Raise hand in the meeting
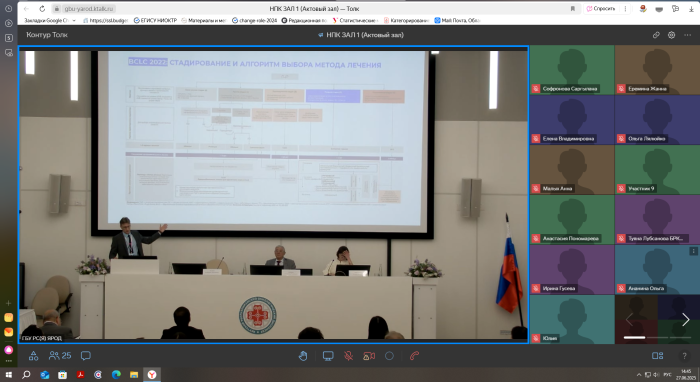The height and width of the screenshot is (382, 700). (x=303, y=356)
